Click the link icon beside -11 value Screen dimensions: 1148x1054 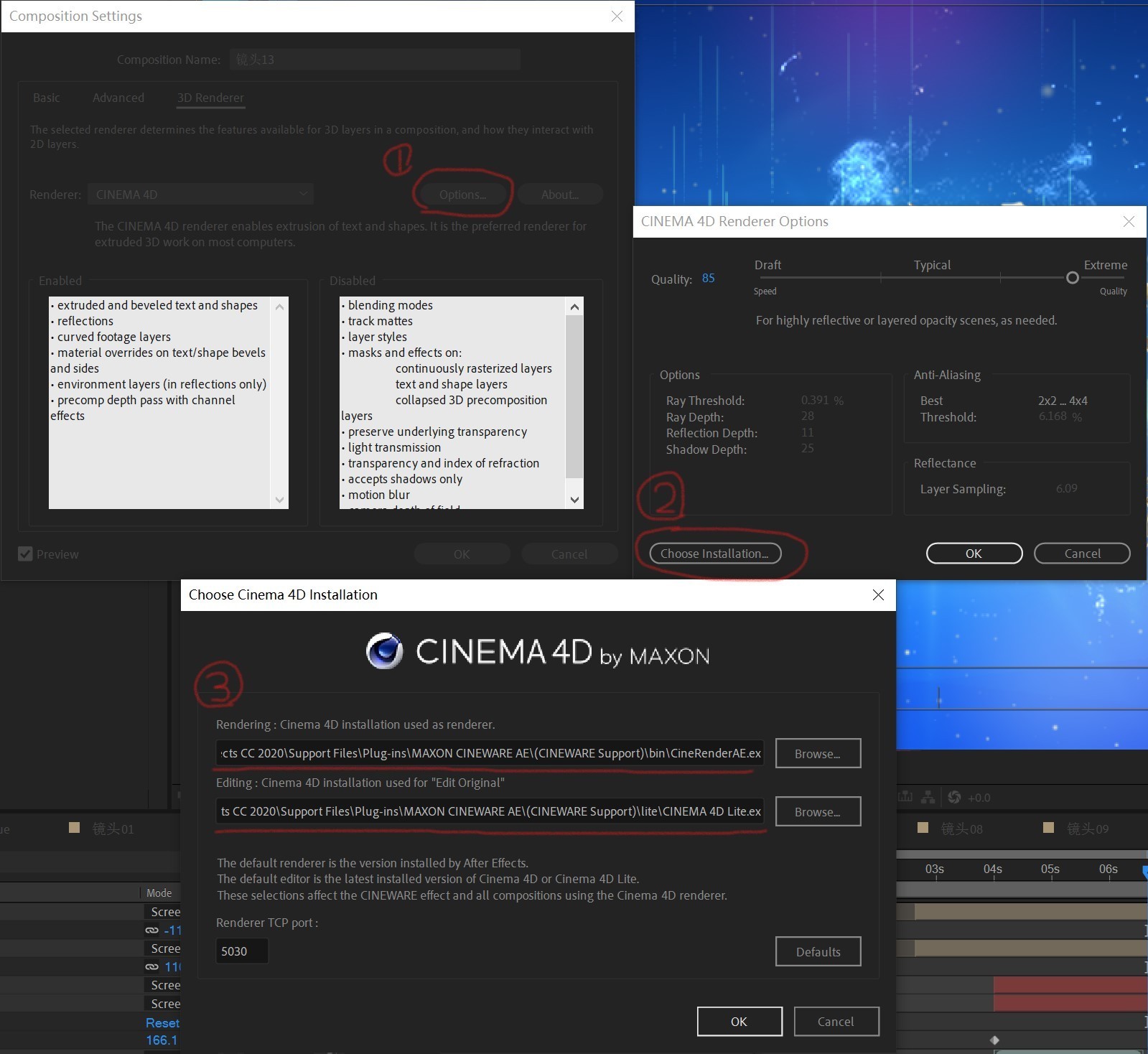(151, 930)
